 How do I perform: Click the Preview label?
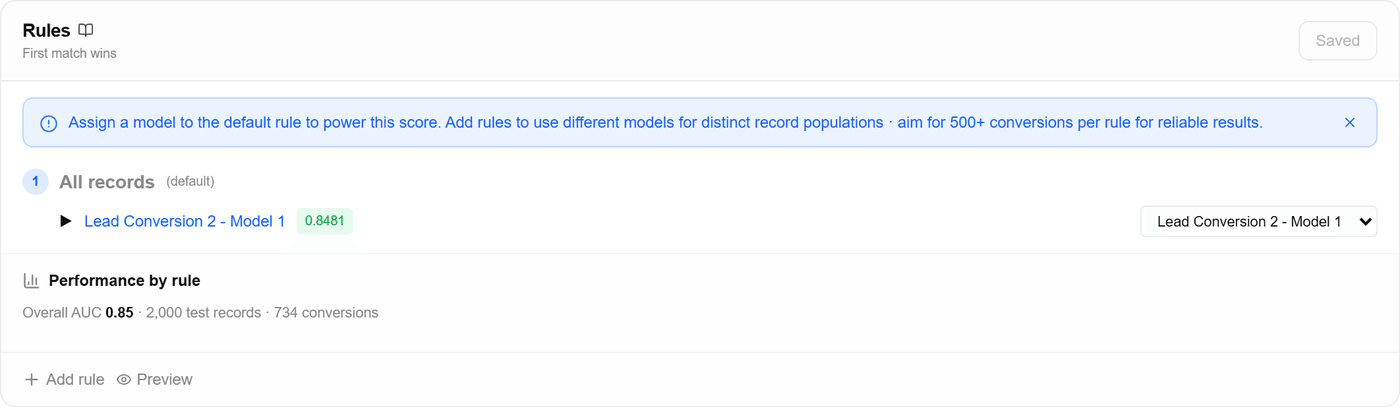pyautogui.click(x=165, y=380)
